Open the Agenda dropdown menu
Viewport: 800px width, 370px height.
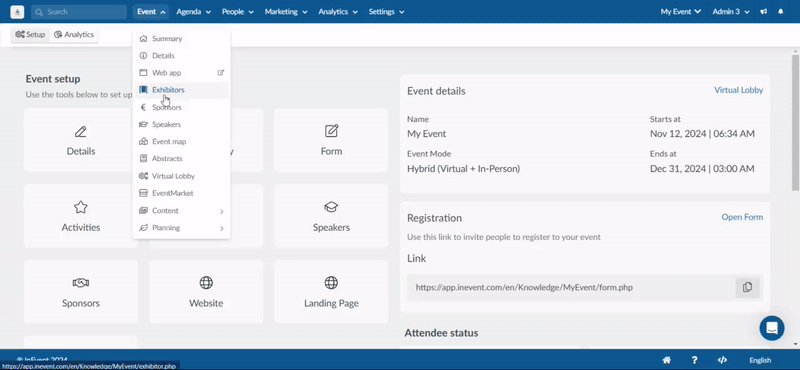(193, 12)
